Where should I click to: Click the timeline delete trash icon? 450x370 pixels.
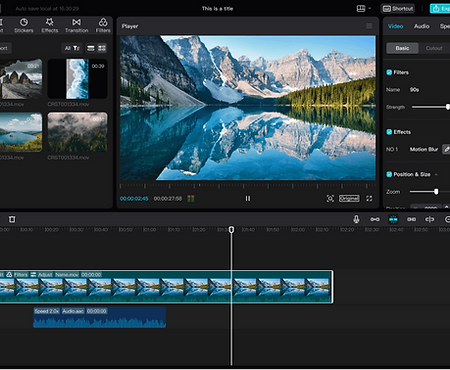coord(12,219)
